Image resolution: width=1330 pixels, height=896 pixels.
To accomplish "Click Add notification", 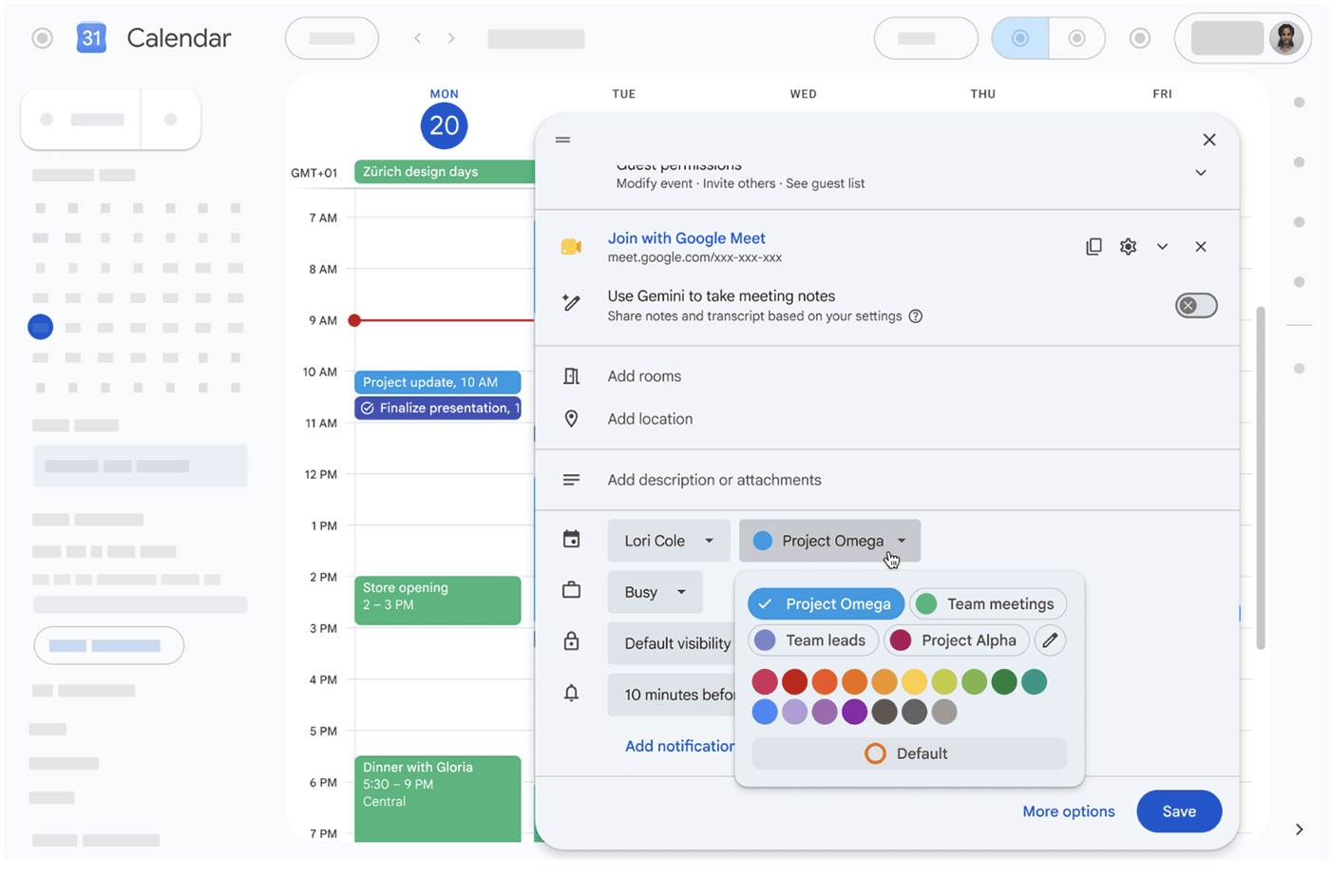I will click(x=679, y=746).
